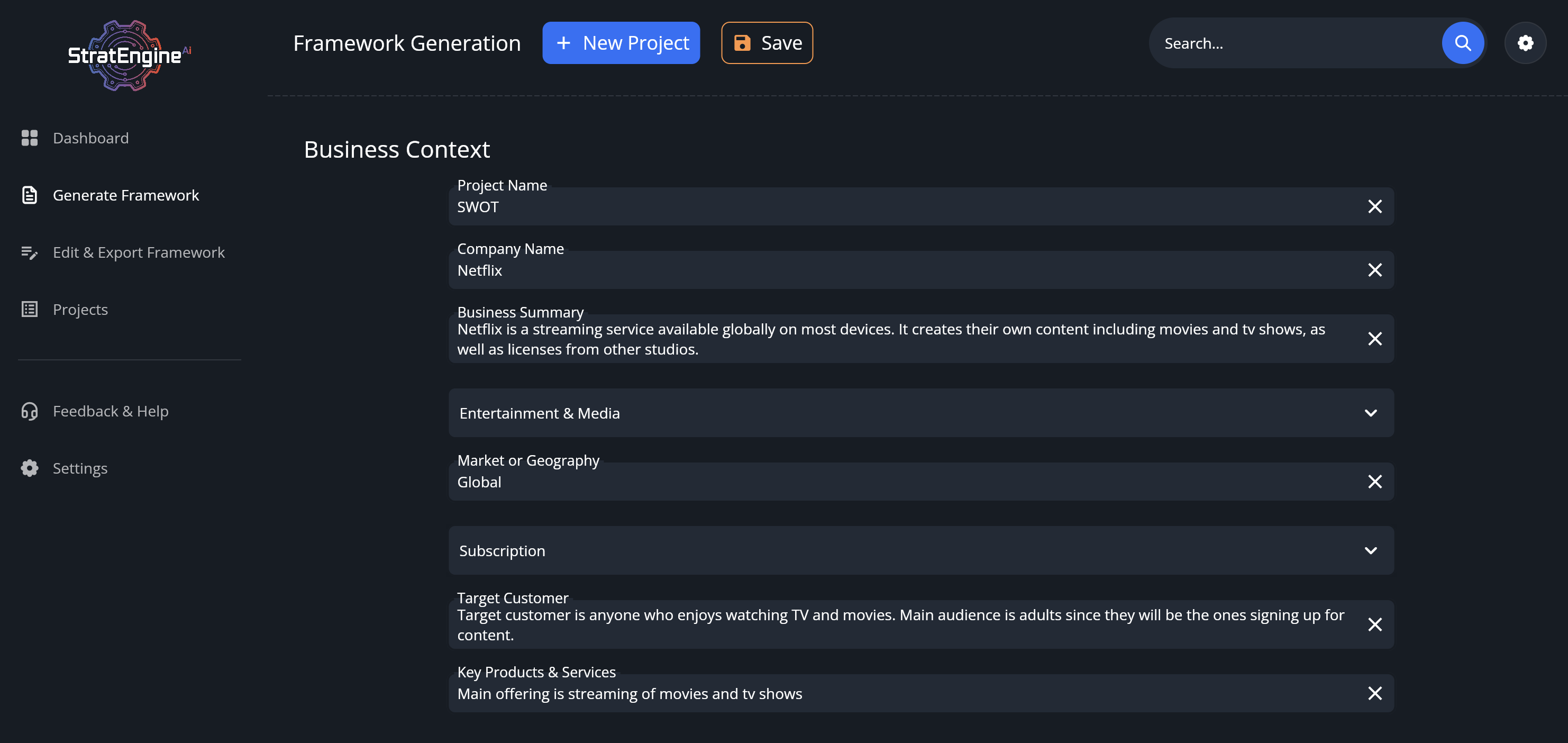
Task: Click the Feedback & Help headset icon
Action: click(x=29, y=411)
